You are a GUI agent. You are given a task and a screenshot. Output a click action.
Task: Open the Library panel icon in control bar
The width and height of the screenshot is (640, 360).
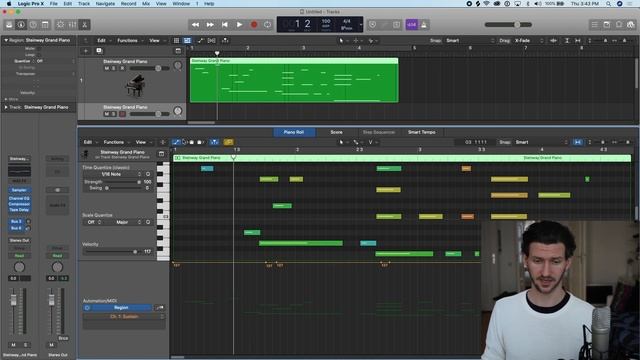pyautogui.click(x=9, y=25)
